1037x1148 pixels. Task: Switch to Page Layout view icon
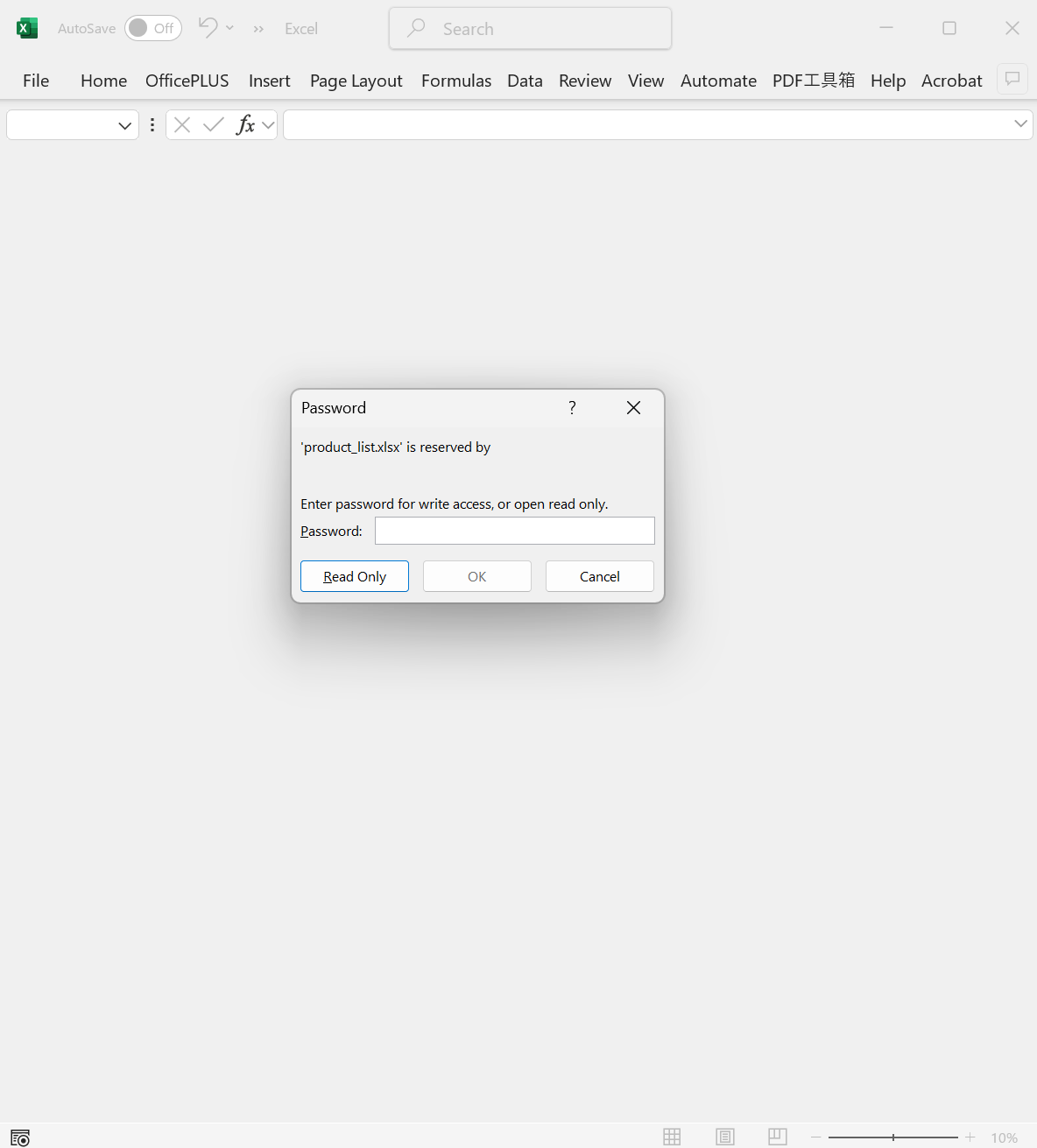725,1137
